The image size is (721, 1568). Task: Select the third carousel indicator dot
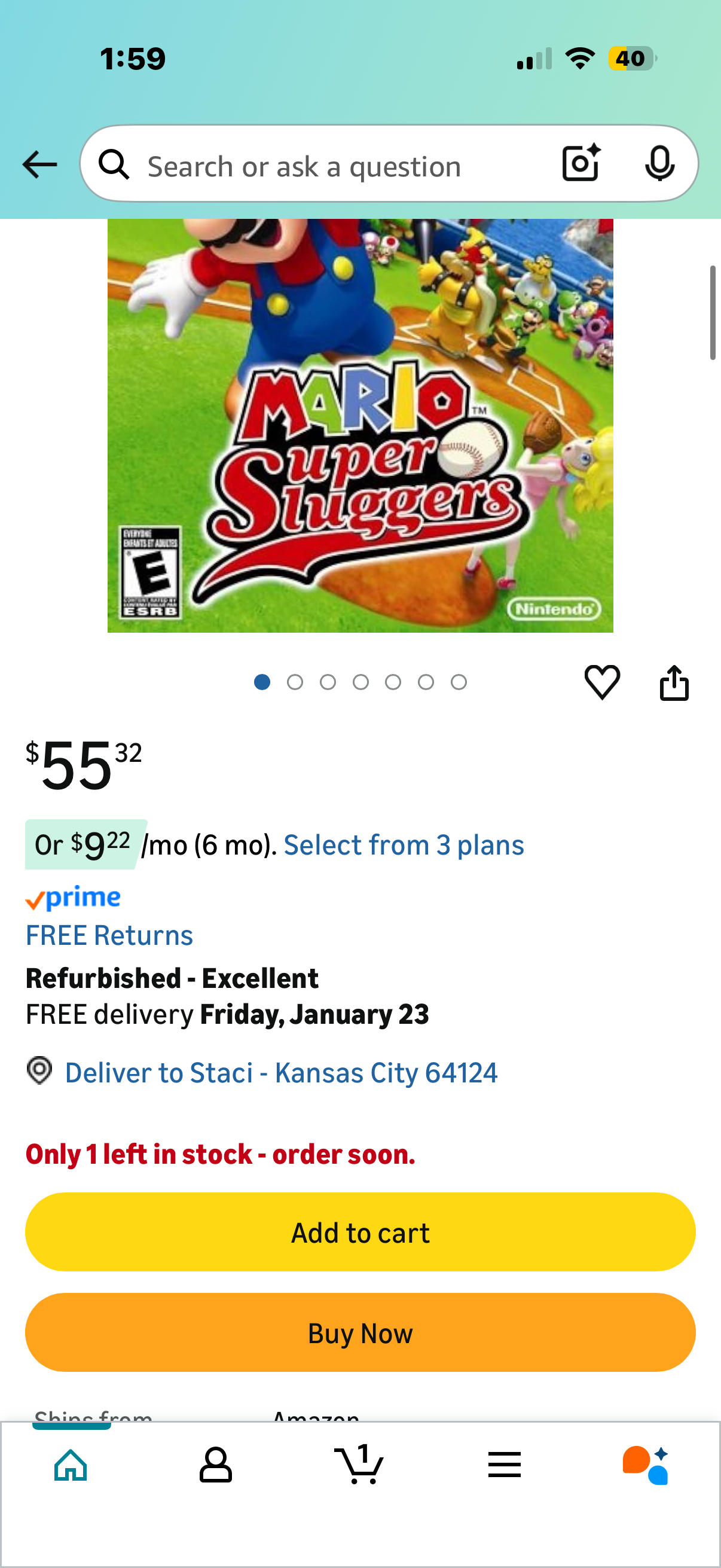[x=328, y=682]
